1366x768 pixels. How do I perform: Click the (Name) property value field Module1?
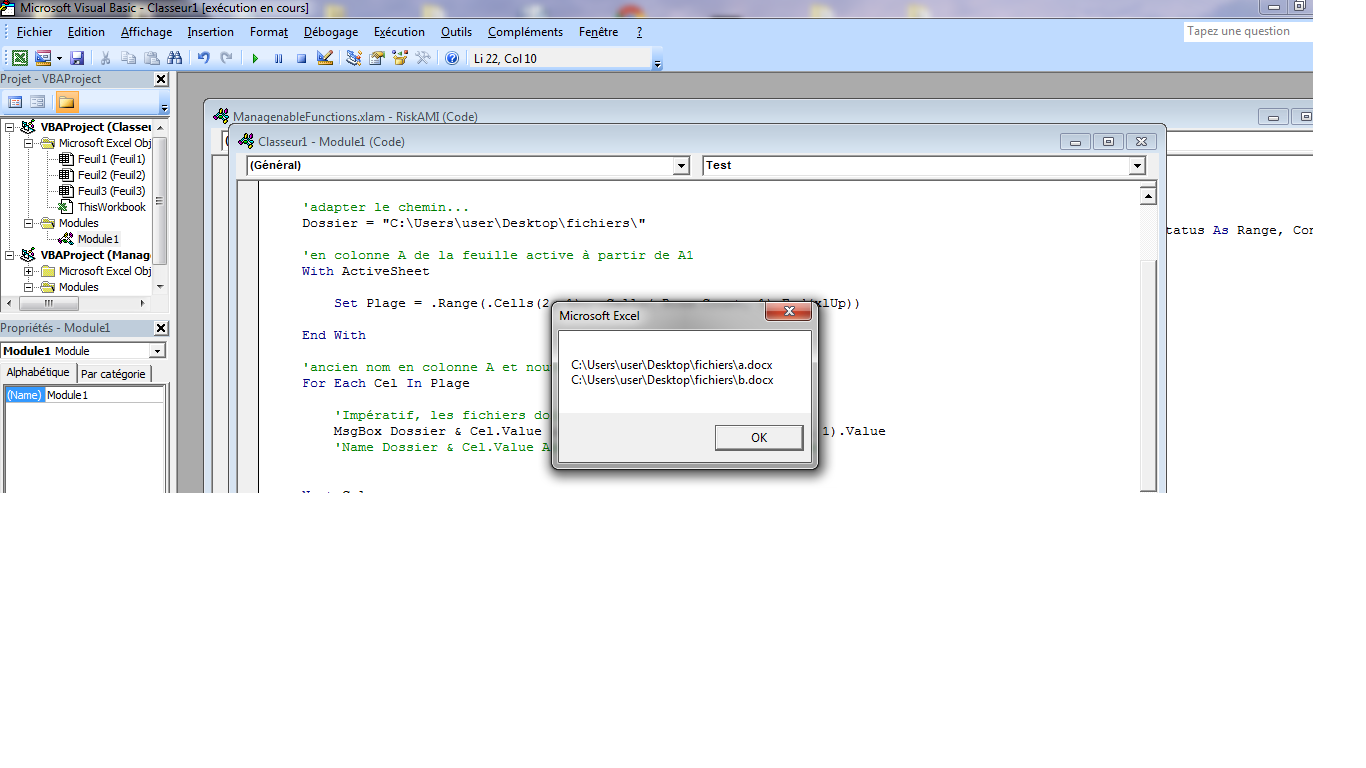tap(104, 395)
